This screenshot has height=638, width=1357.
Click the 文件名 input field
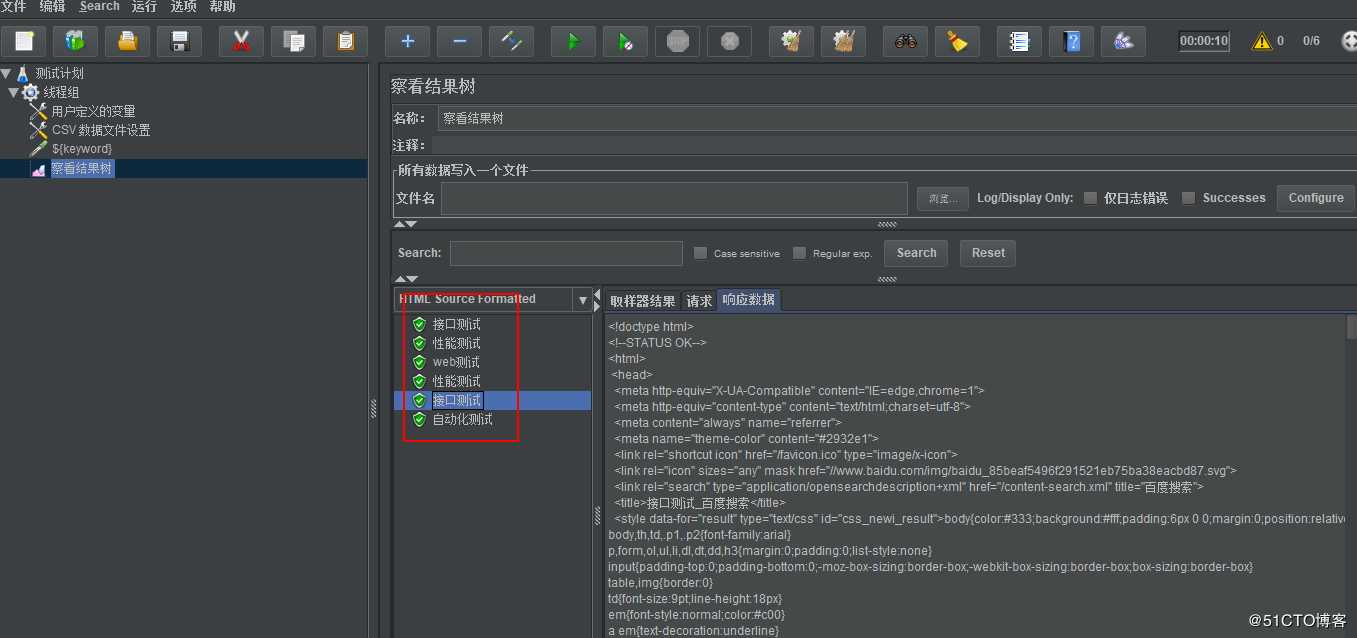click(x=674, y=198)
